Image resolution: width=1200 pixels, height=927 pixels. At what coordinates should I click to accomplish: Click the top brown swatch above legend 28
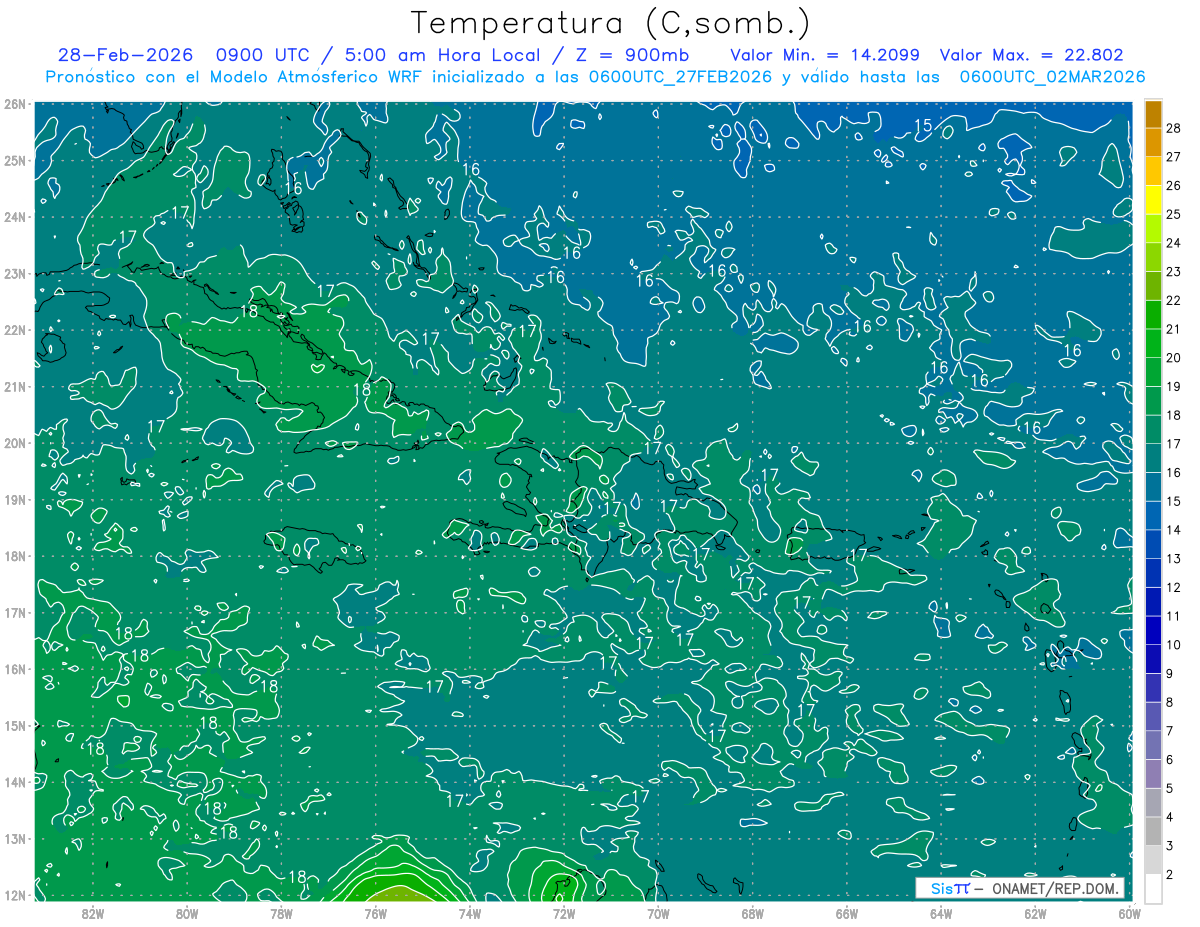[x=1153, y=114]
